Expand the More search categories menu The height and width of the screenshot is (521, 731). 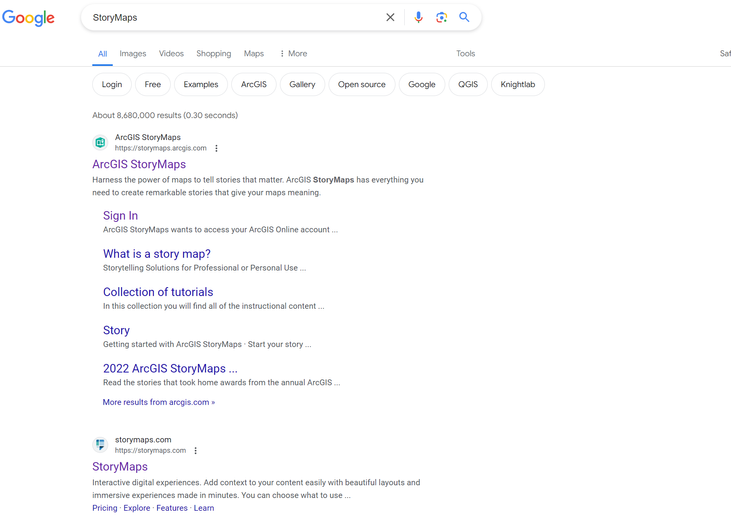coord(293,54)
